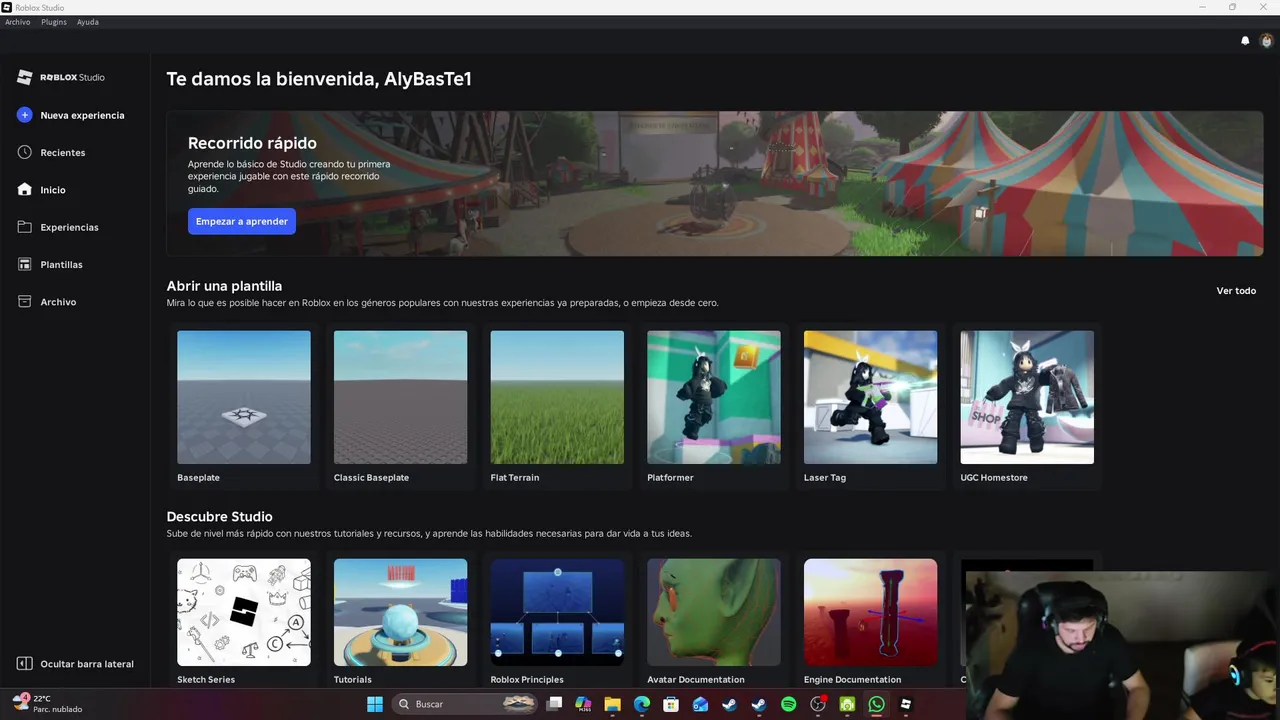Click the Nueva experiencia plus icon
The image size is (1280, 720).
[25, 115]
